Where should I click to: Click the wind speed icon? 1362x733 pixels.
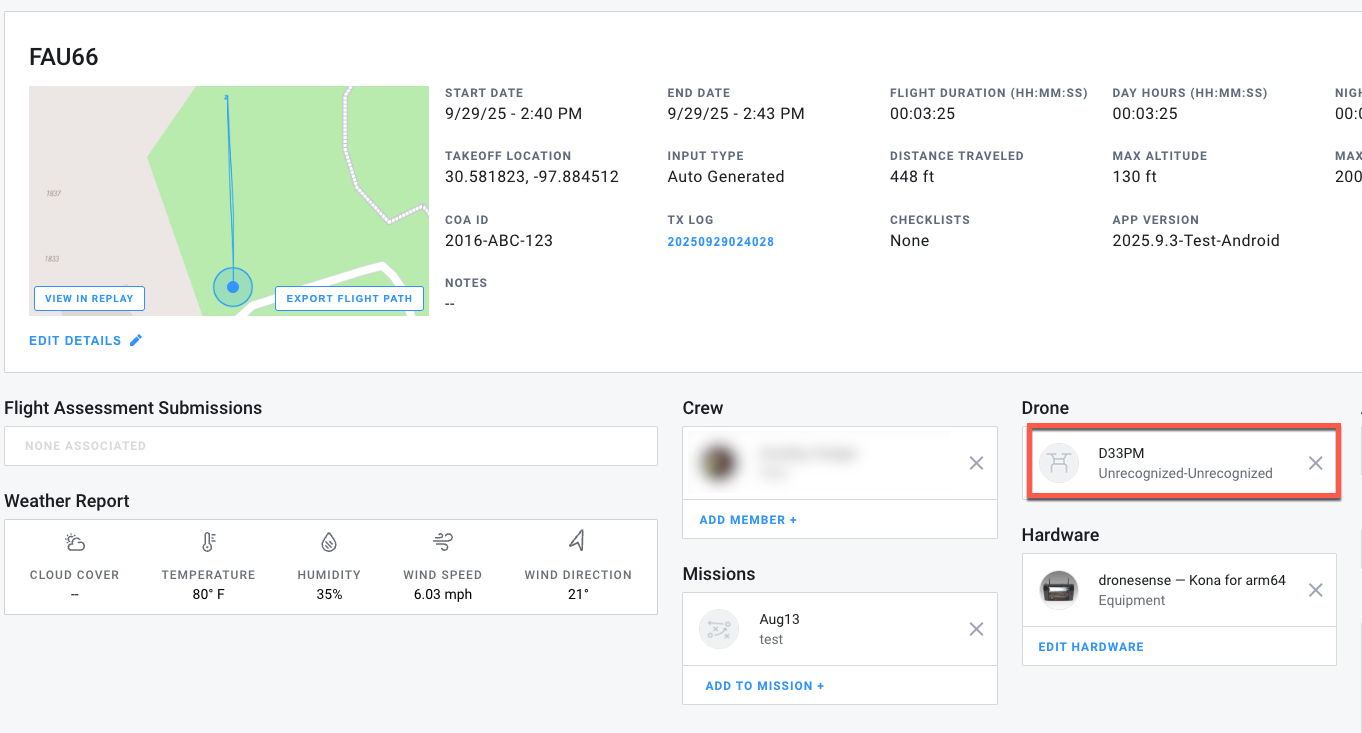tap(442, 542)
